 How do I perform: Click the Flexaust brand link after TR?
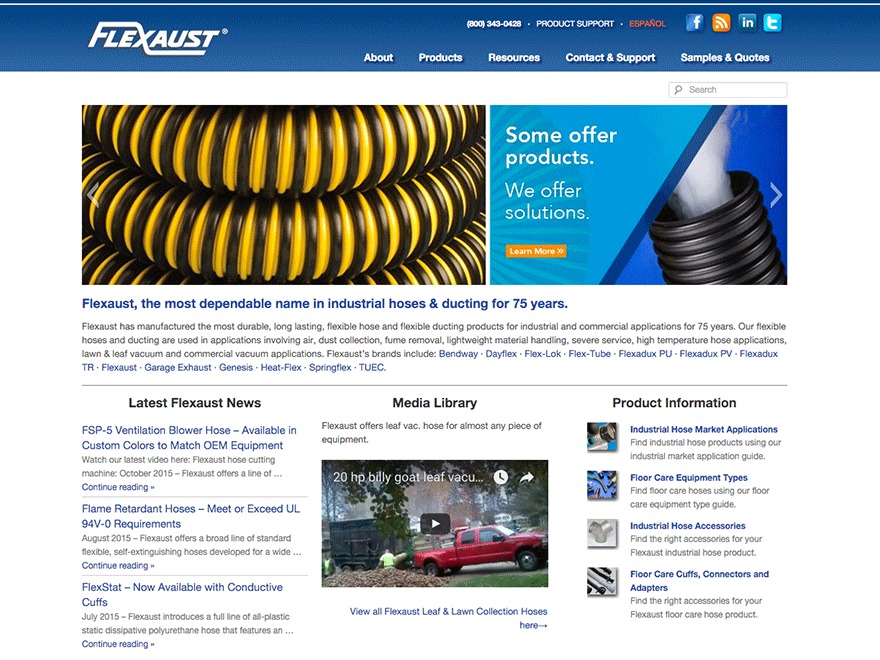click(119, 367)
